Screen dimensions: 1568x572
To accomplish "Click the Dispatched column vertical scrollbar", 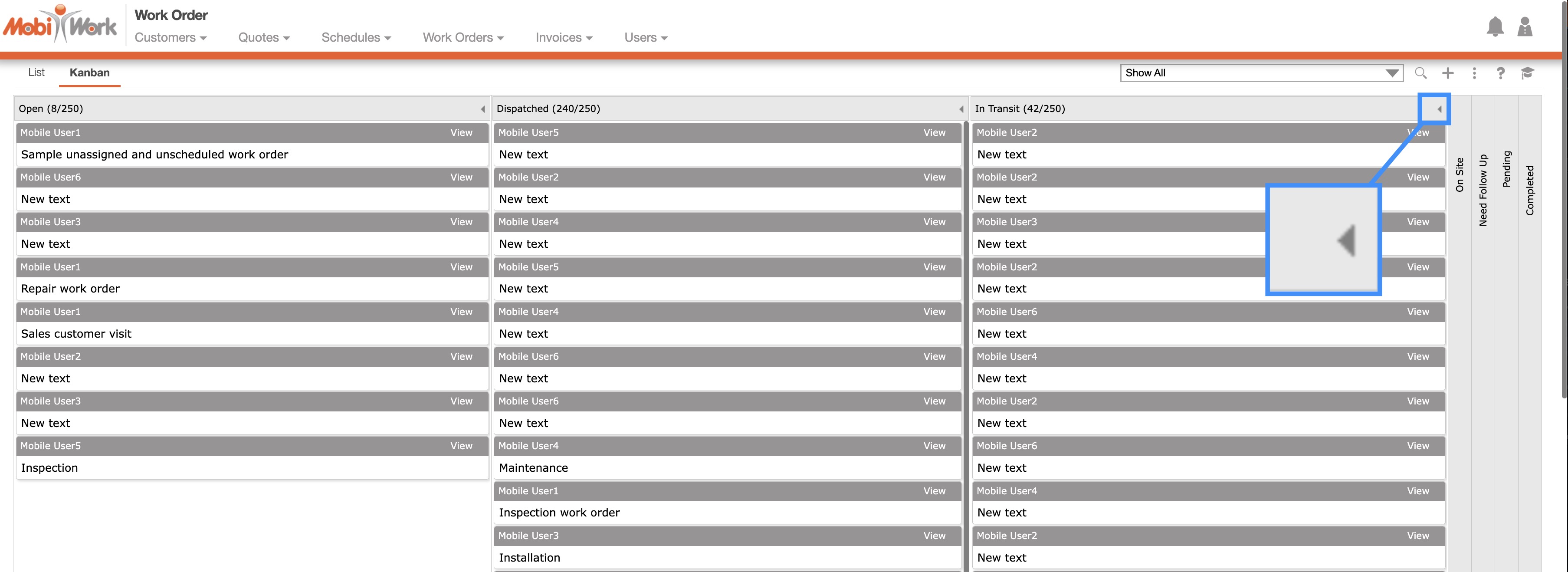I will [966, 341].
